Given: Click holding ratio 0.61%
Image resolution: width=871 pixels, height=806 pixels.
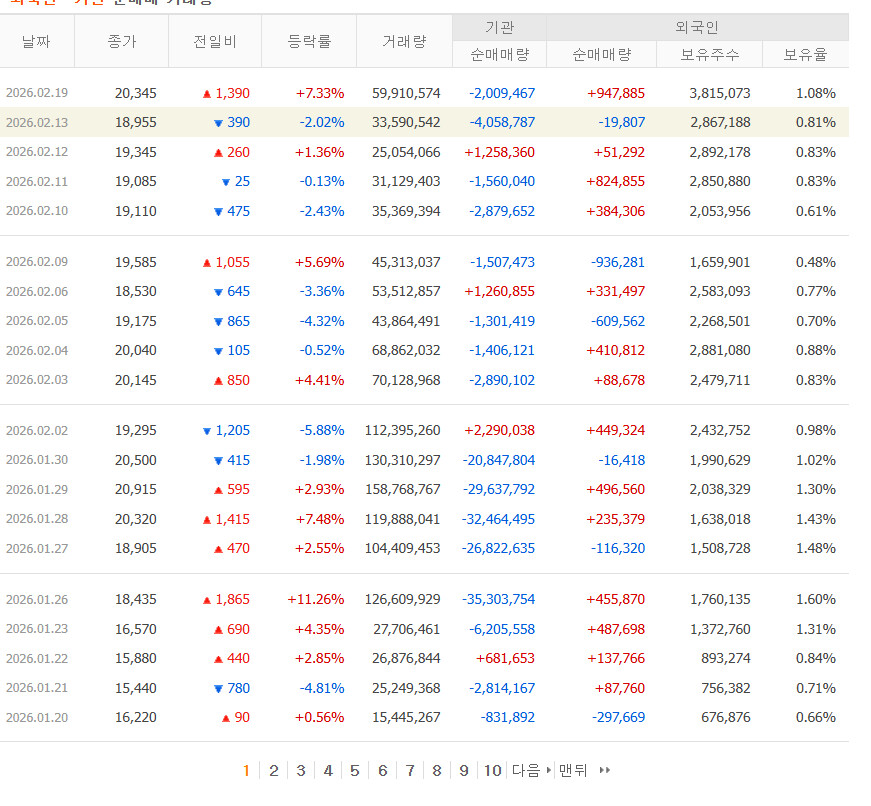Looking at the screenshot, I should (x=815, y=211).
